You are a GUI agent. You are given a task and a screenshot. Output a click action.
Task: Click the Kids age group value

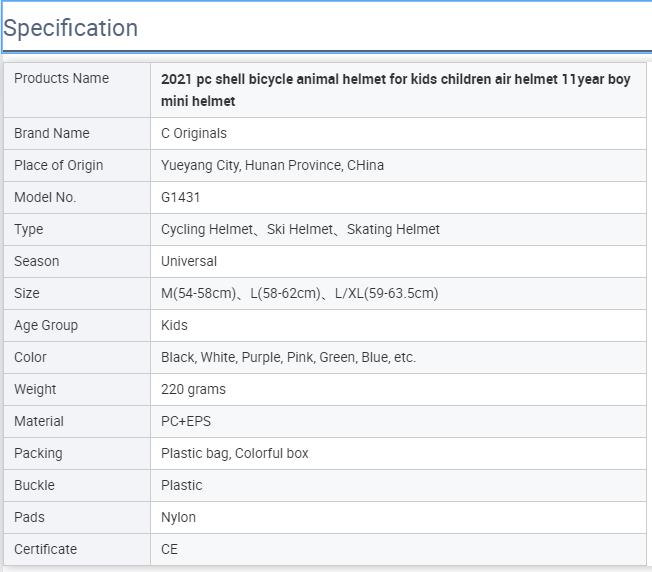(174, 325)
